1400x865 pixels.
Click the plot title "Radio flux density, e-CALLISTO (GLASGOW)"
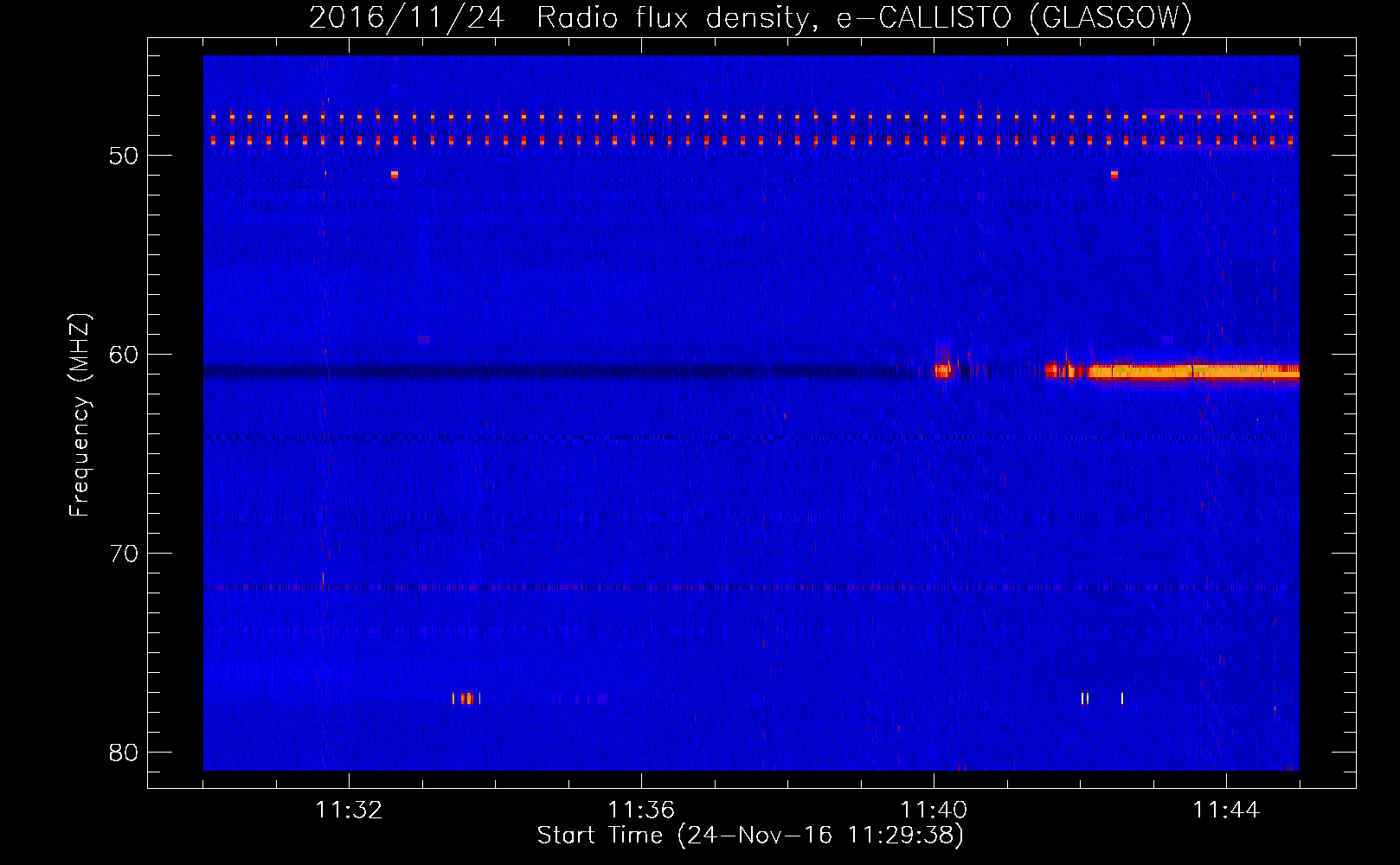pos(864,17)
